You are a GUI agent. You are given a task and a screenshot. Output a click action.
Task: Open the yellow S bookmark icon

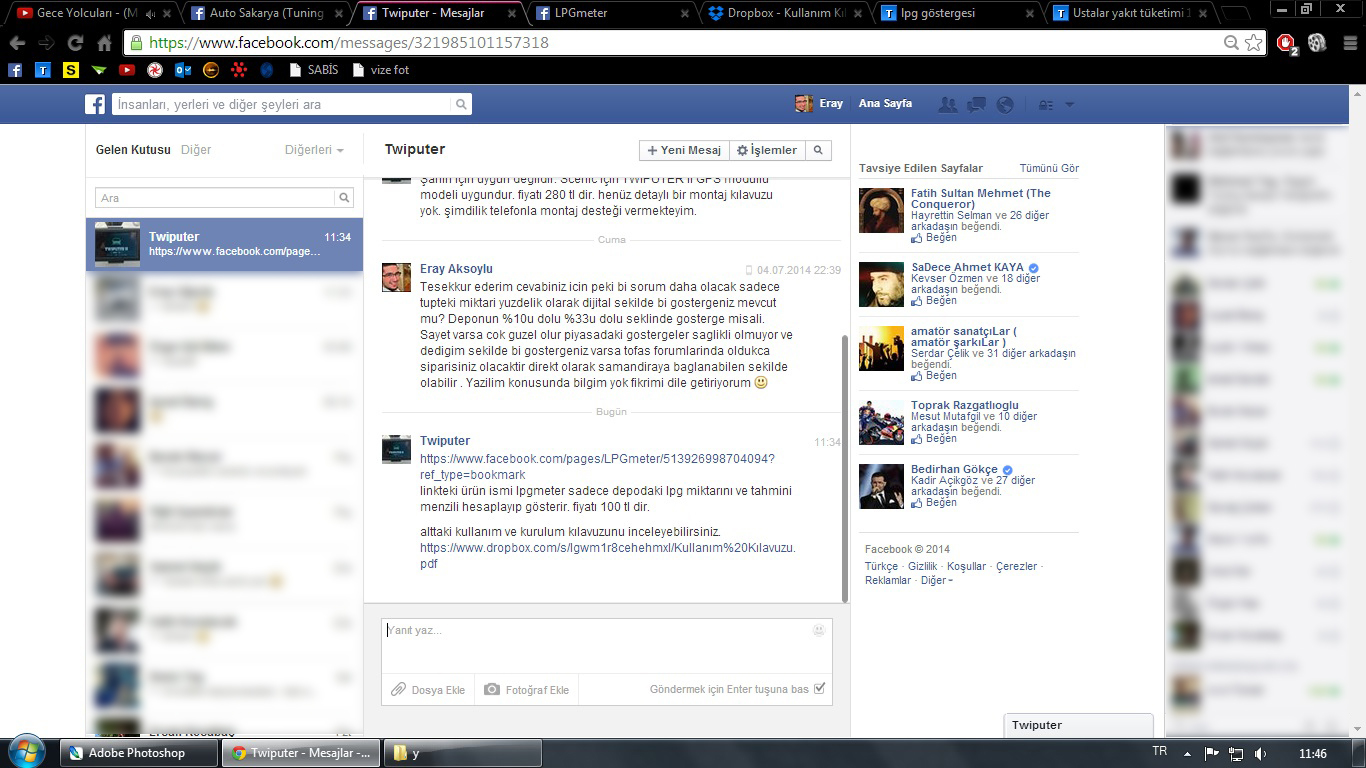[x=71, y=70]
